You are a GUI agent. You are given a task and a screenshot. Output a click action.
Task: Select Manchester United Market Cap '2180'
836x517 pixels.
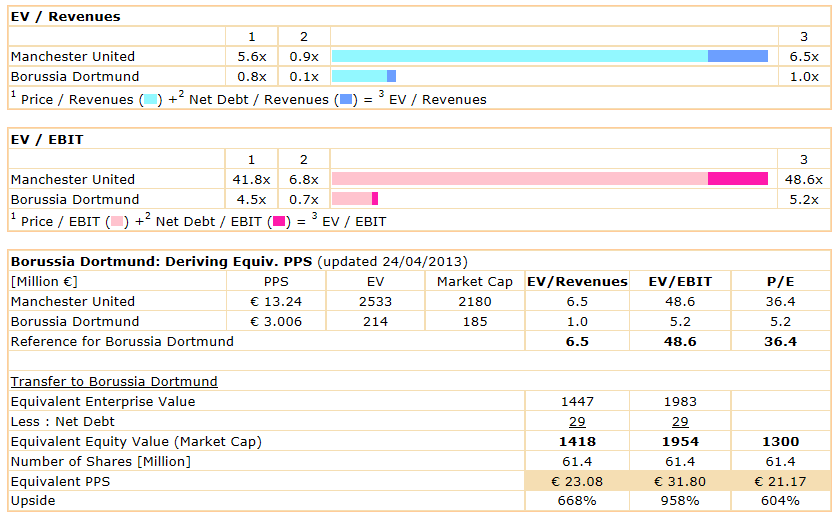475,302
